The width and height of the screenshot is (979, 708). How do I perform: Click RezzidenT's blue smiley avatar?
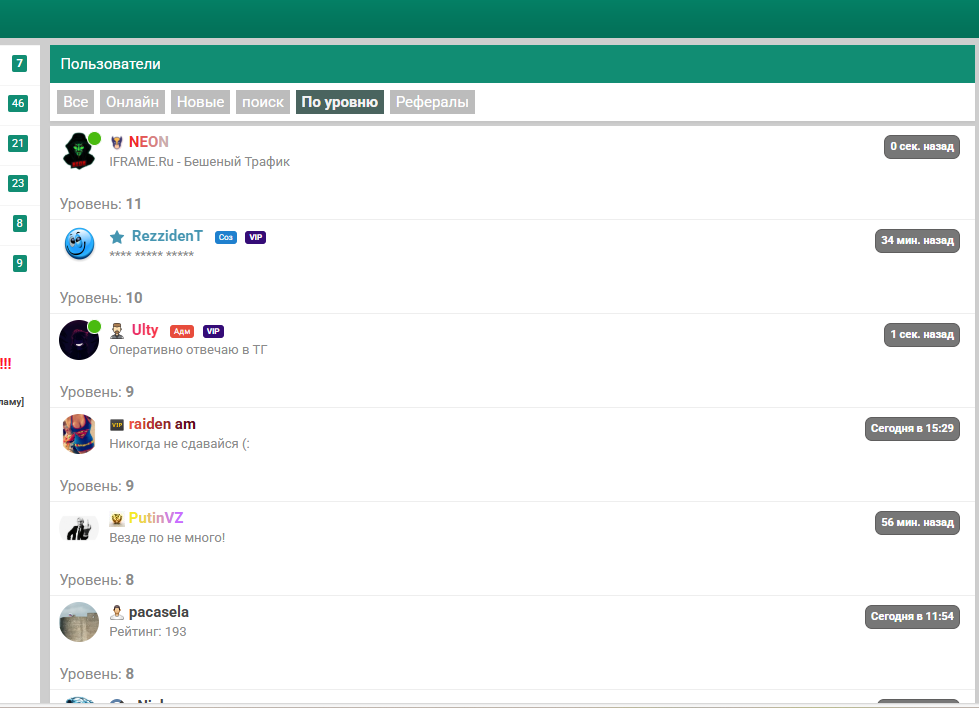click(x=78, y=244)
